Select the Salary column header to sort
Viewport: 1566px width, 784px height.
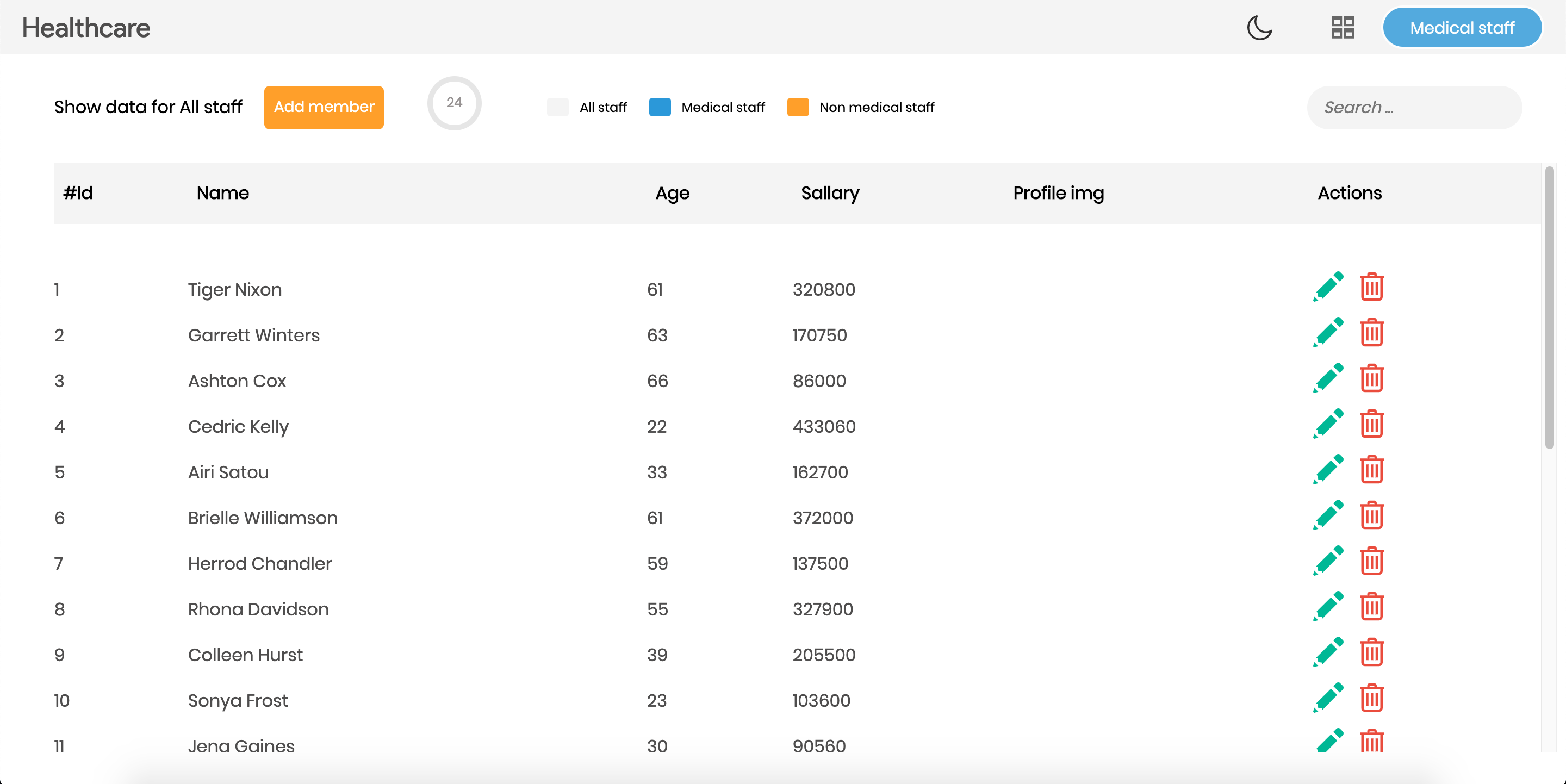tap(829, 193)
